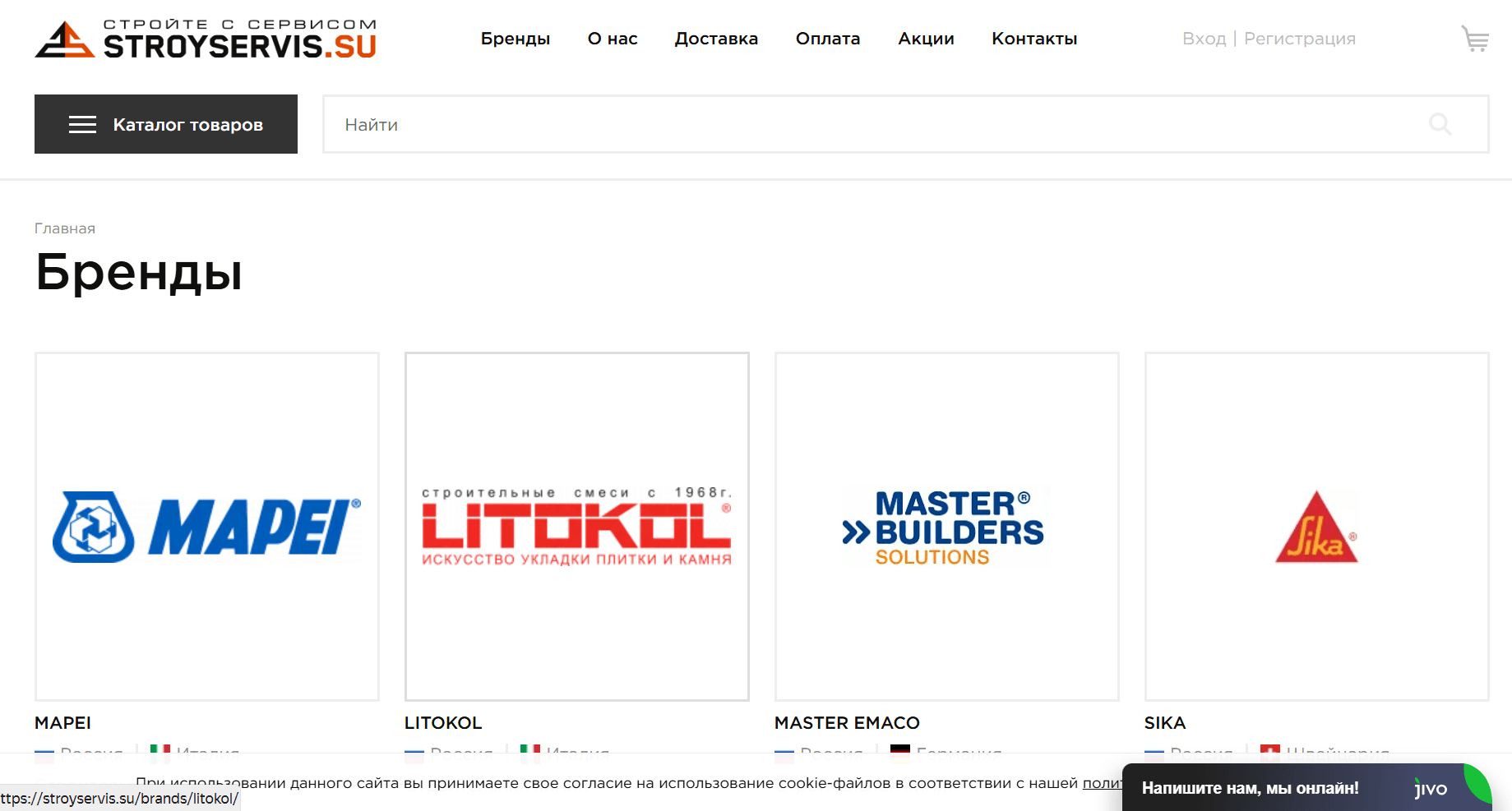This screenshot has width=1512, height=811.
Task: Open the MAPEI brand logo card
Action: click(x=207, y=527)
